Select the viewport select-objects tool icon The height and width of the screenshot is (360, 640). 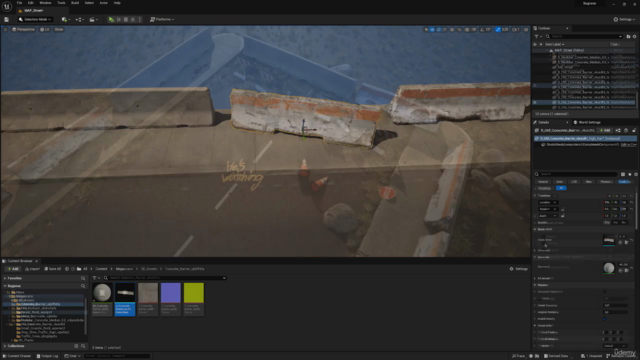(426, 29)
